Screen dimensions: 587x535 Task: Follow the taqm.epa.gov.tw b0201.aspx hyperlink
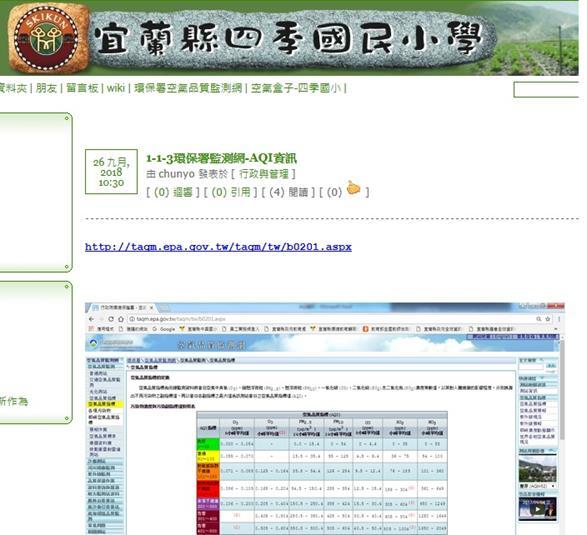(x=218, y=247)
